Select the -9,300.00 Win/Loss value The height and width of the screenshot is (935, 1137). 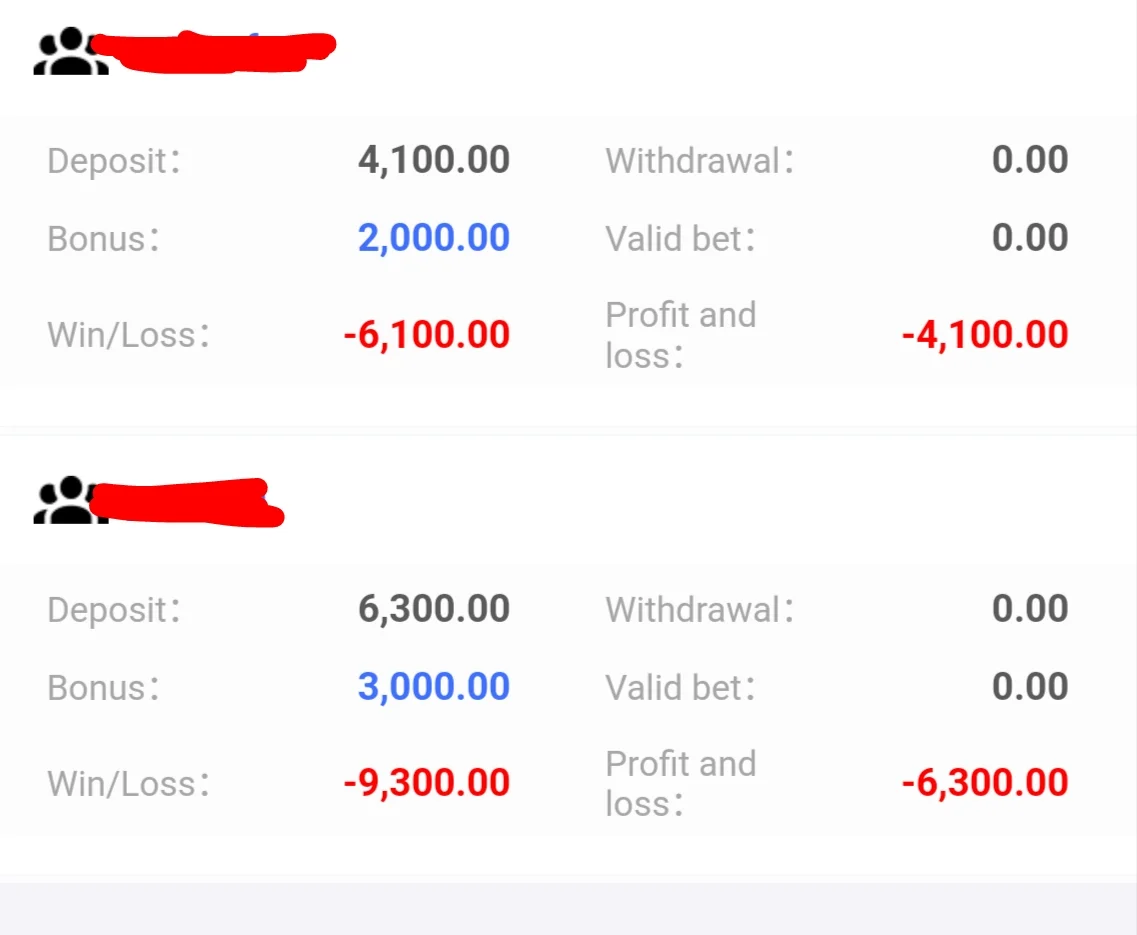pos(426,783)
